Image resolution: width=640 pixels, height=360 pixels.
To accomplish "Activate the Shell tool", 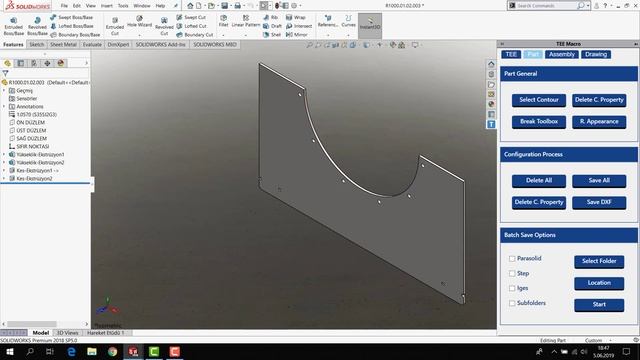I will [x=272, y=35].
